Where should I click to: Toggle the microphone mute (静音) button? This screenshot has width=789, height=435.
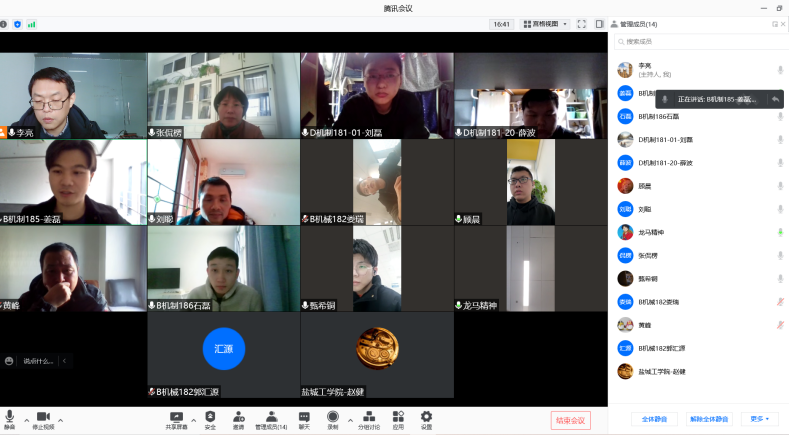point(10,418)
